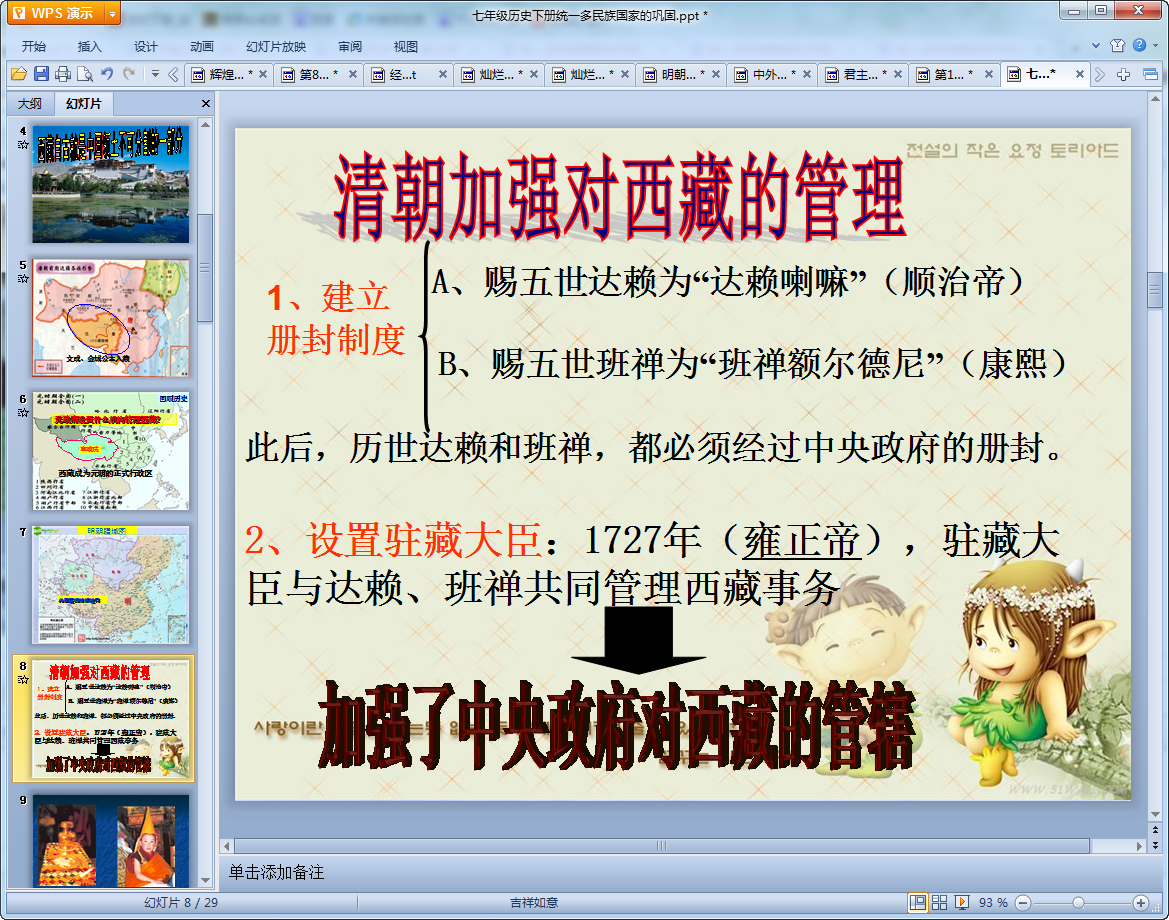The width and height of the screenshot is (1169, 920).
Task: Switch to Normal view in status bar
Action: (917, 902)
